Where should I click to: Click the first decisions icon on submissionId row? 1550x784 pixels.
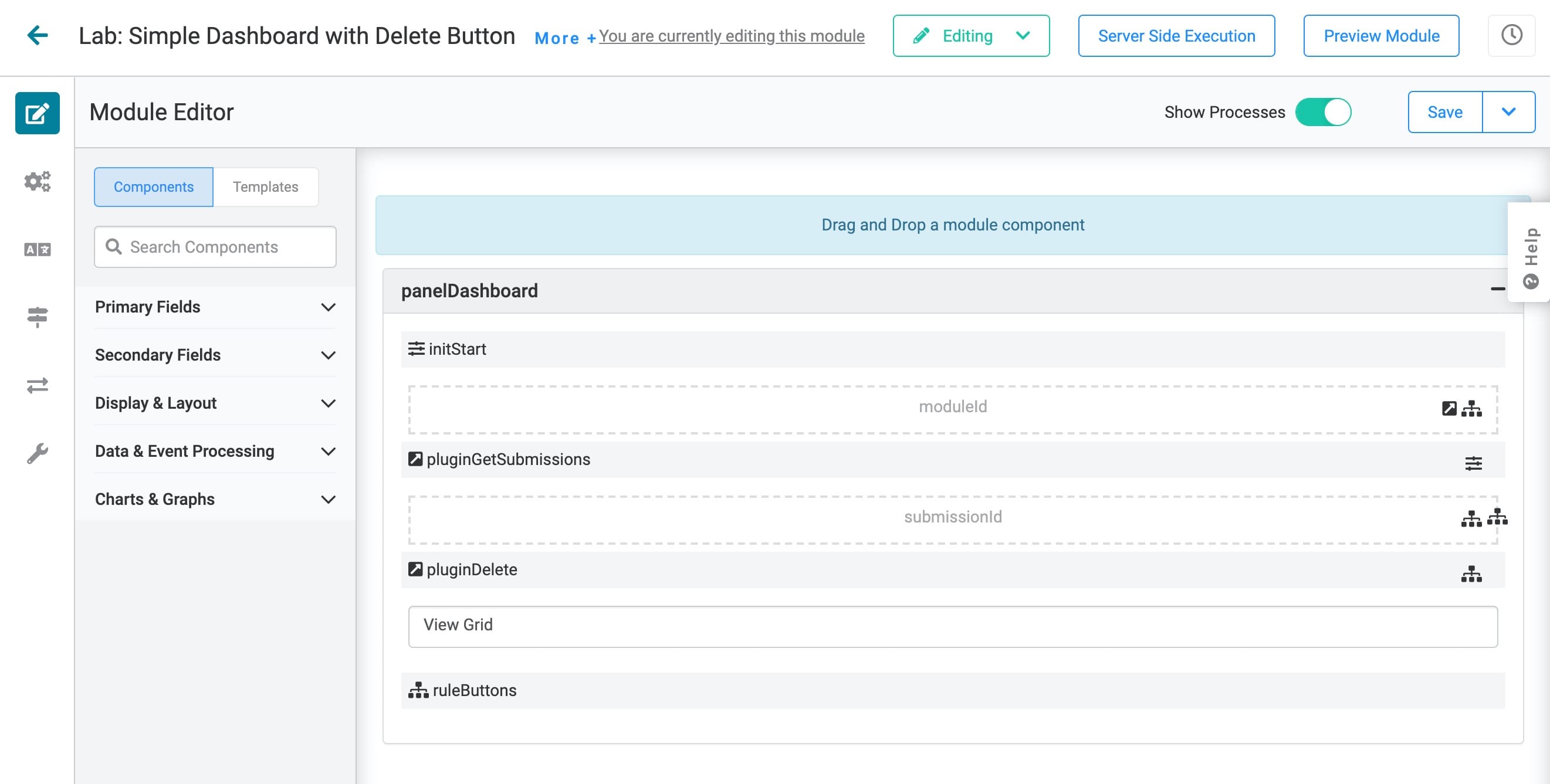tap(1472, 519)
